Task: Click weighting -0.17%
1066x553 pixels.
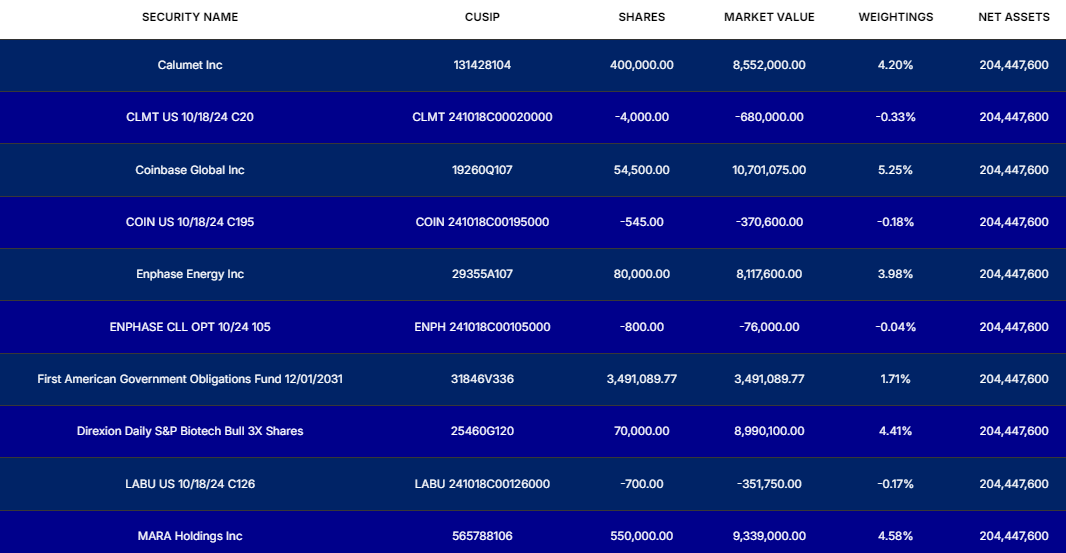Action: [895, 484]
